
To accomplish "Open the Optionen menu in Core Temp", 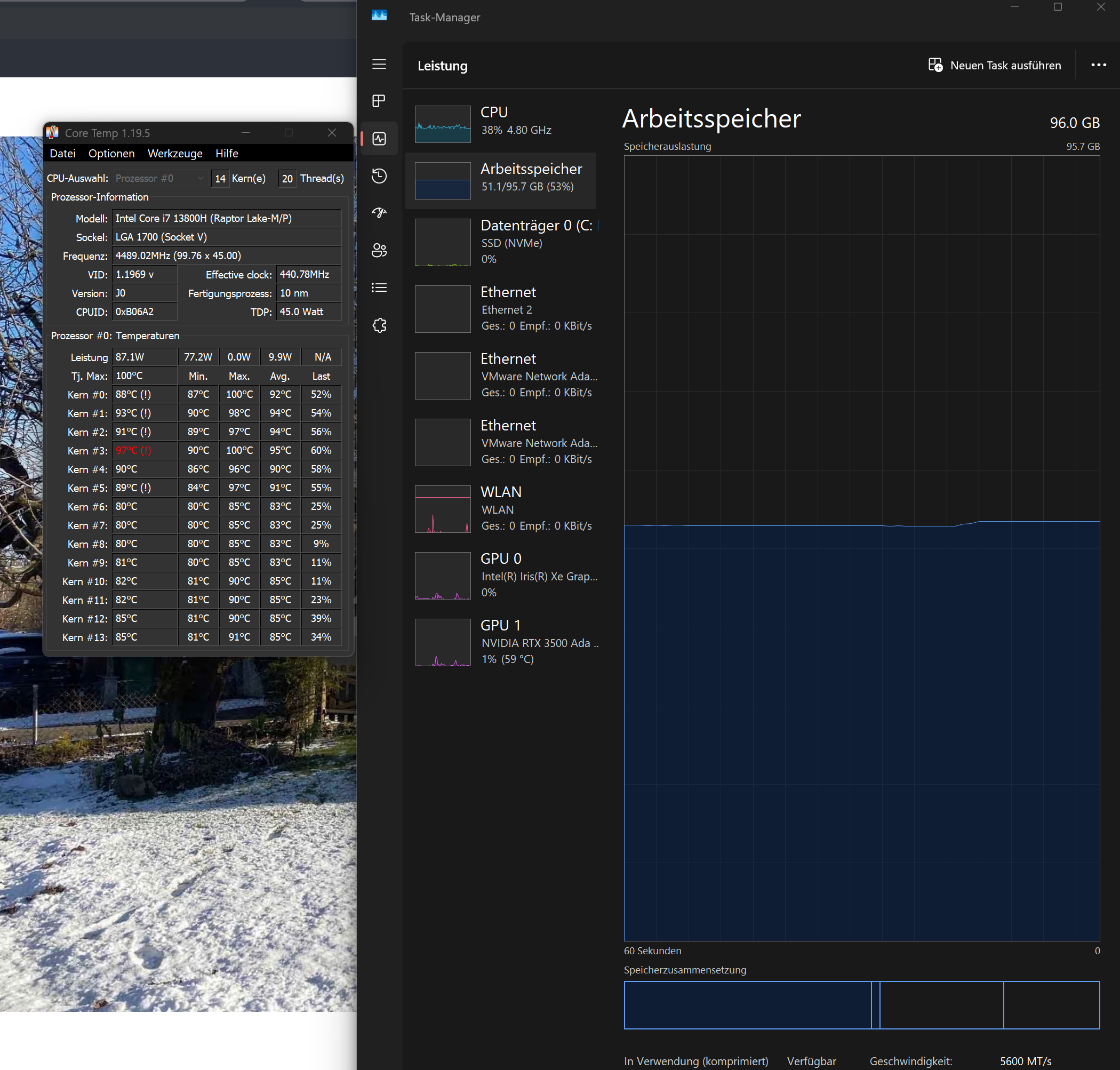I will coord(111,154).
